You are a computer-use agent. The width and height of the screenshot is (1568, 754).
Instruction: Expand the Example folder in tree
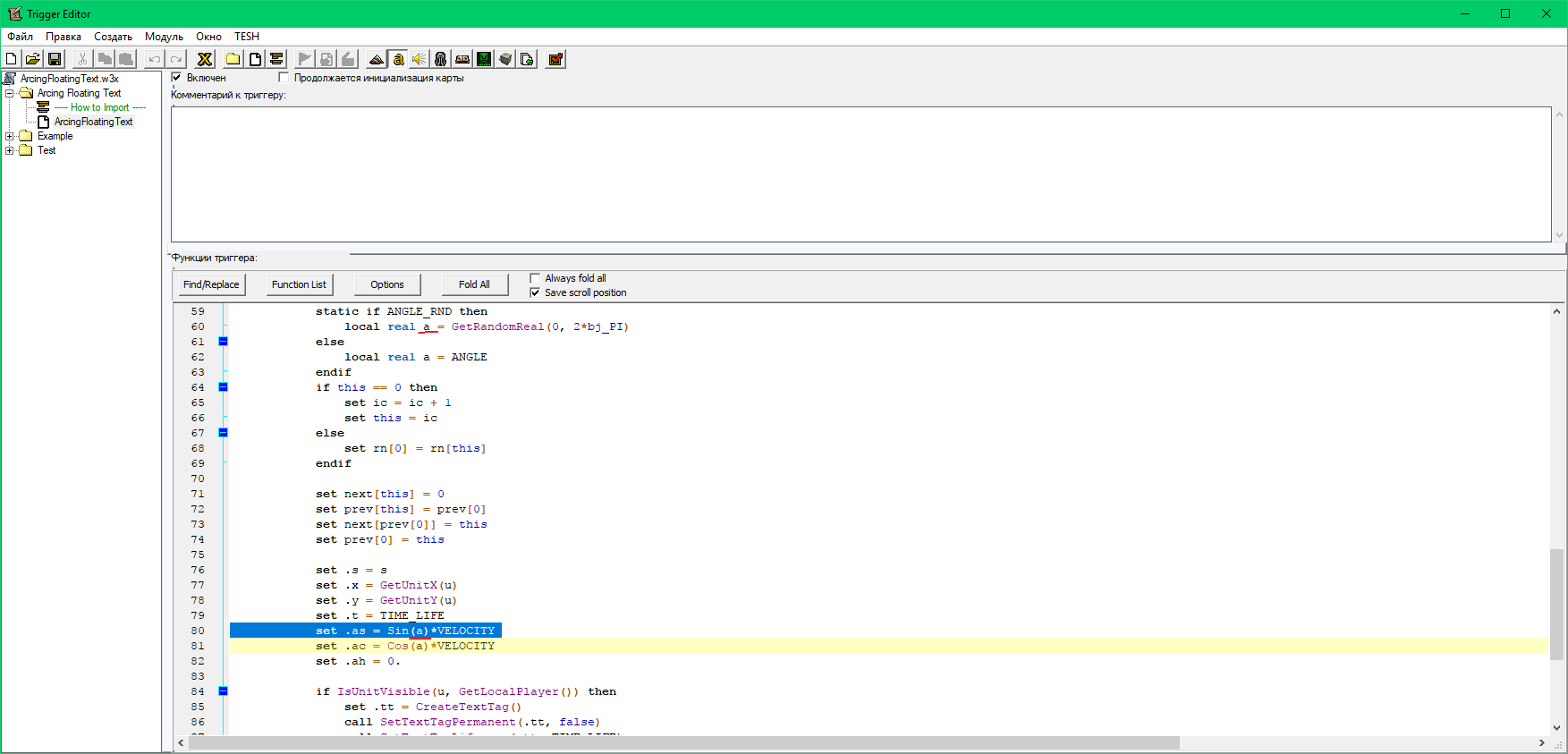pyautogui.click(x=10, y=136)
